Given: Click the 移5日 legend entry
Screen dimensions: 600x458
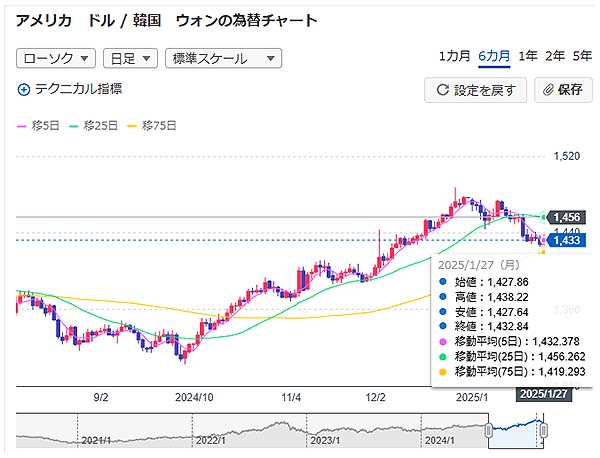Looking at the screenshot, I should tap(38, 126).
